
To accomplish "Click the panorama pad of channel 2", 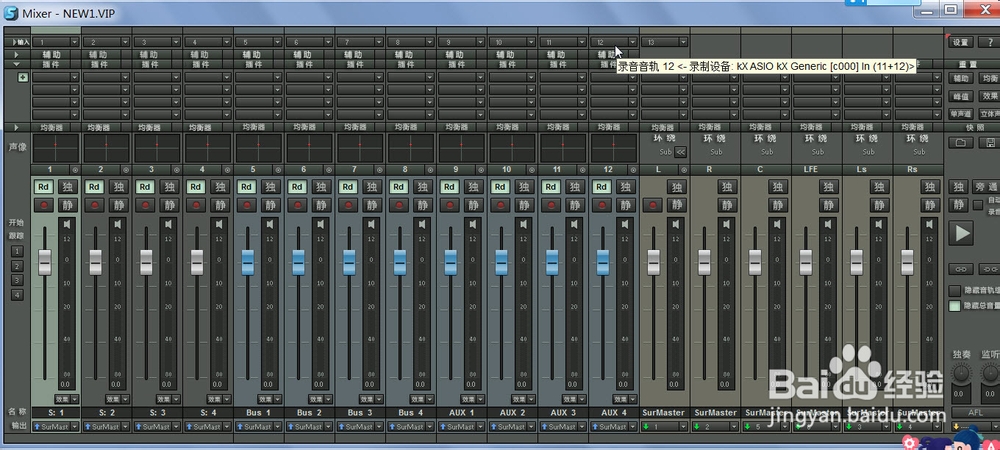I will 107,148.
